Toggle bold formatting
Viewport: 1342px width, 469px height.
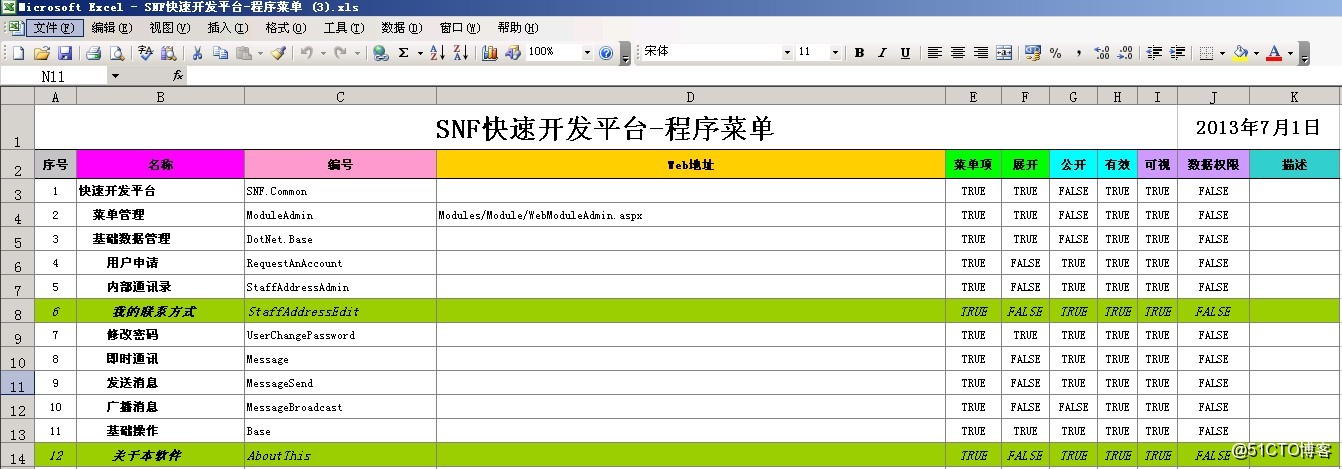[x=859, y=53]
